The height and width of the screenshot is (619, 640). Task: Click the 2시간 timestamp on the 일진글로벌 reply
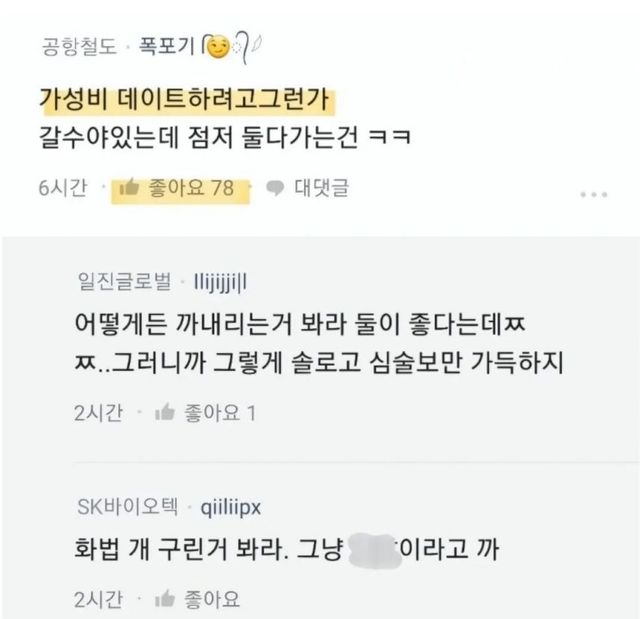(98, 413)
